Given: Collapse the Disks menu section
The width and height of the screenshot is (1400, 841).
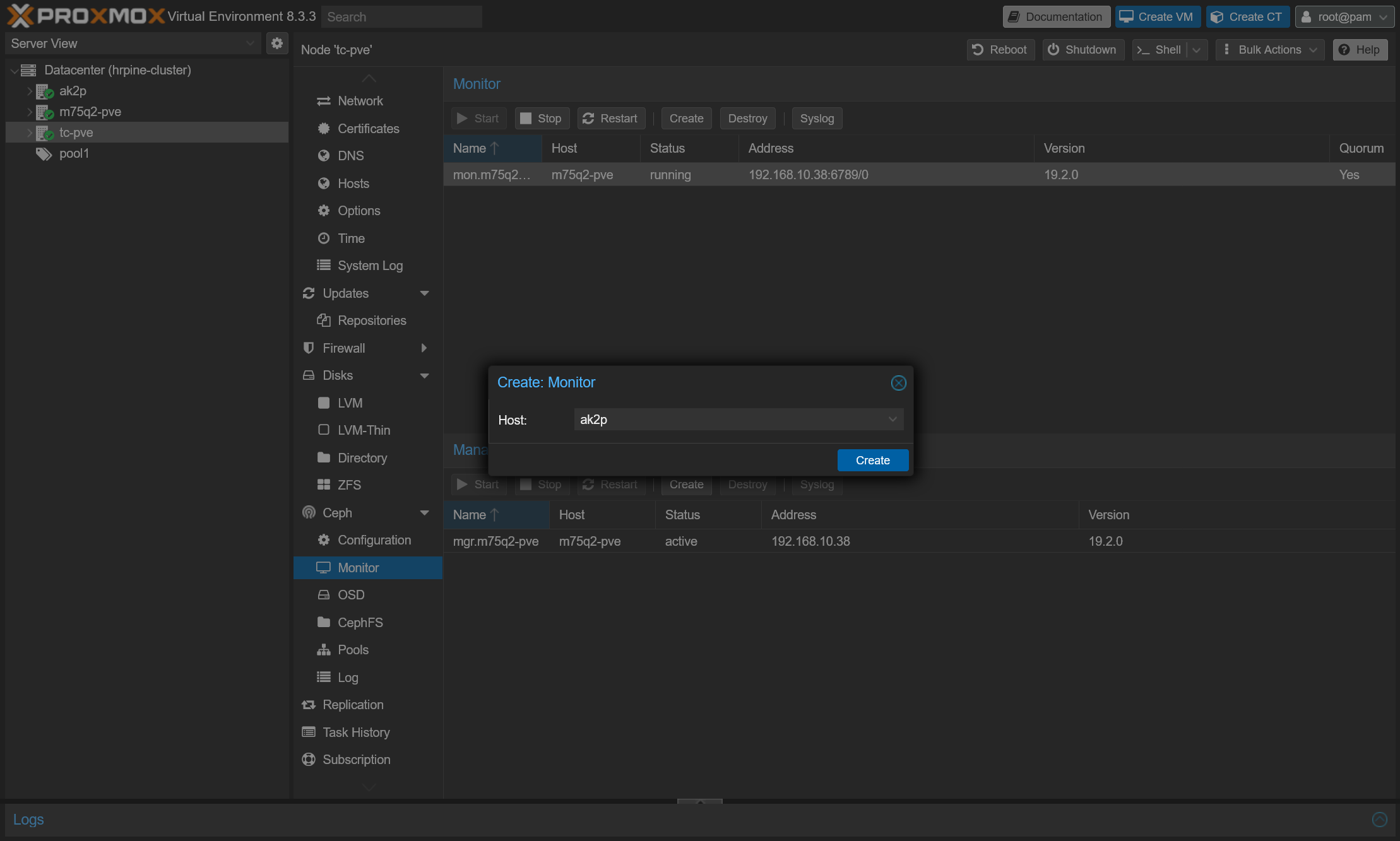Looking at the screenshot, I should pos(424,376).
